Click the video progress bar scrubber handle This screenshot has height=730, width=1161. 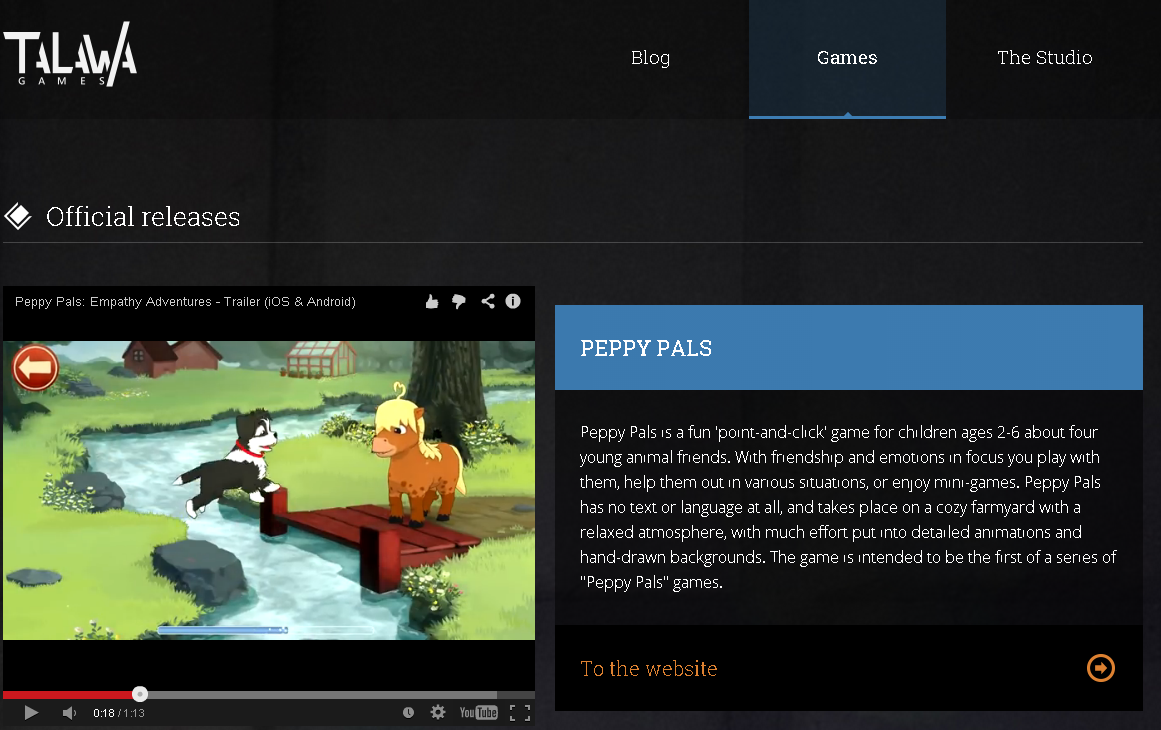coord(140,694)
